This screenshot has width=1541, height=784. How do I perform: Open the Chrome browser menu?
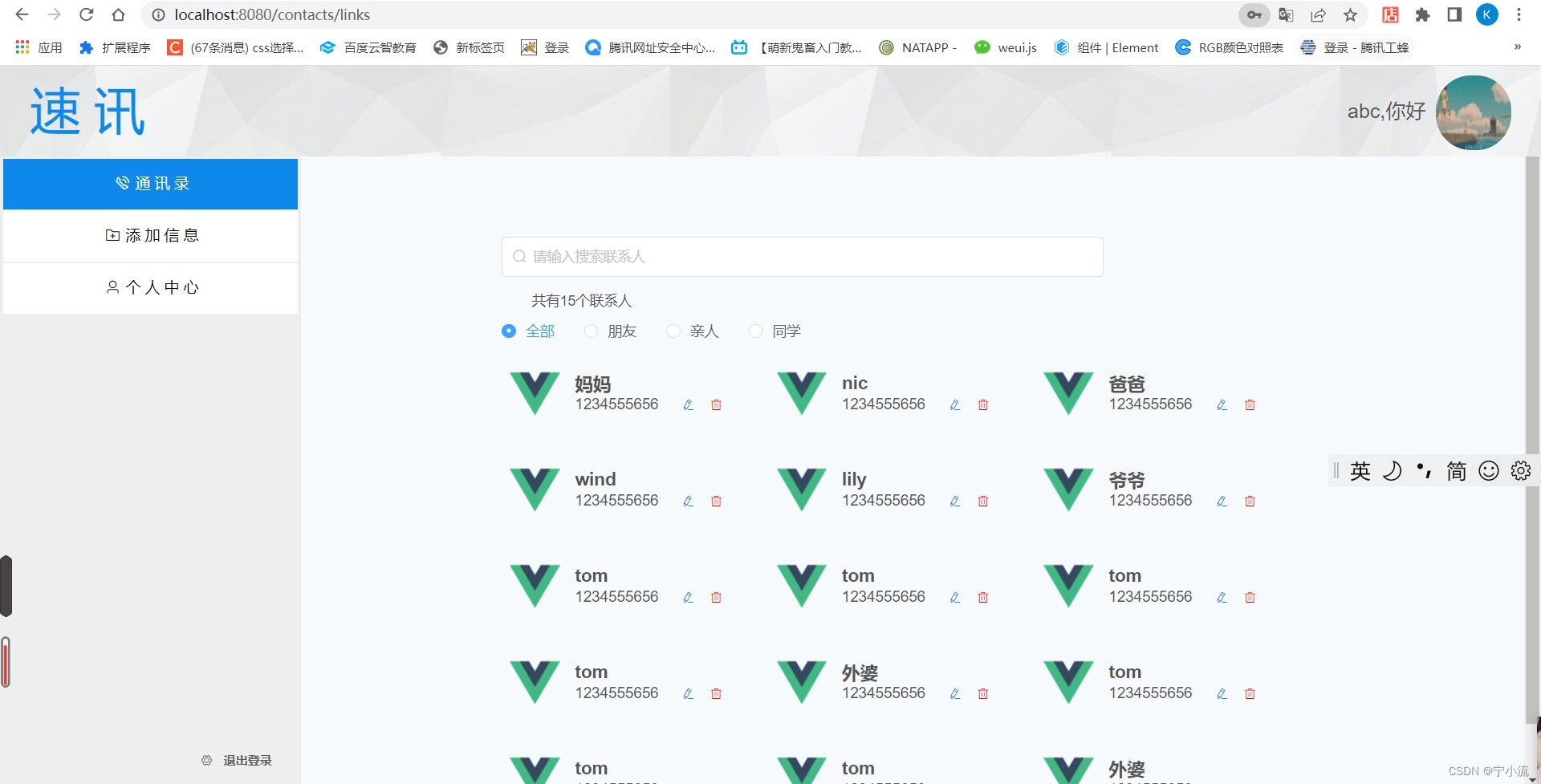pyautogui.click(x=1519, y=14)
